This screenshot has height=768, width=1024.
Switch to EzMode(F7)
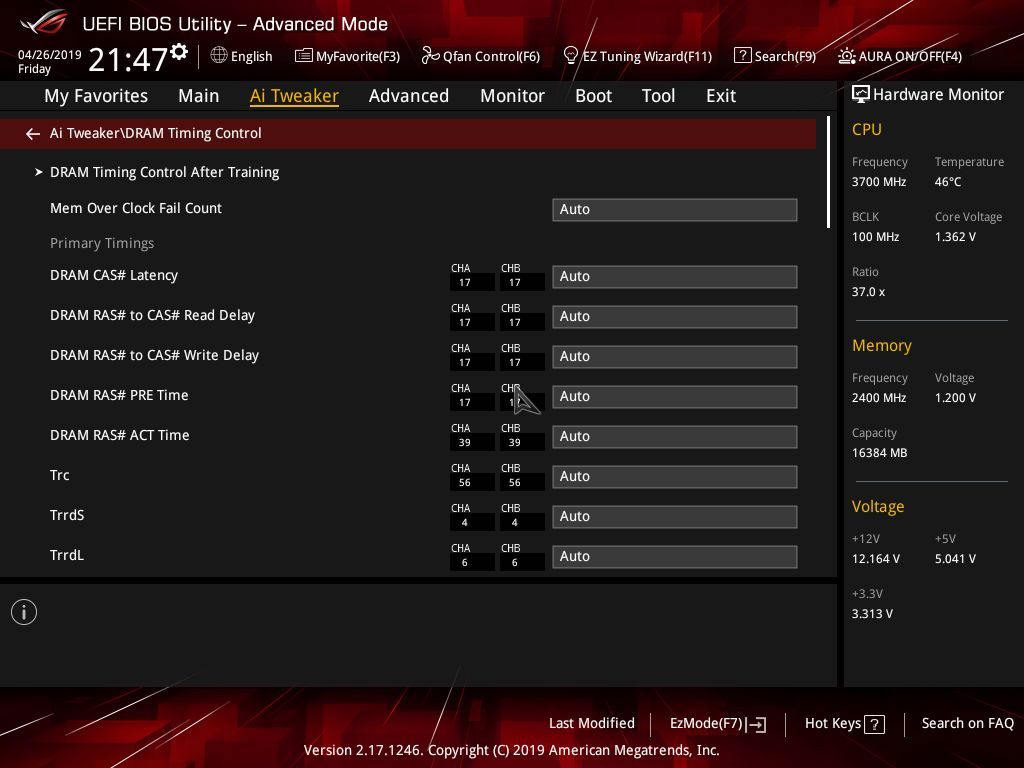[x=718, y=724]
